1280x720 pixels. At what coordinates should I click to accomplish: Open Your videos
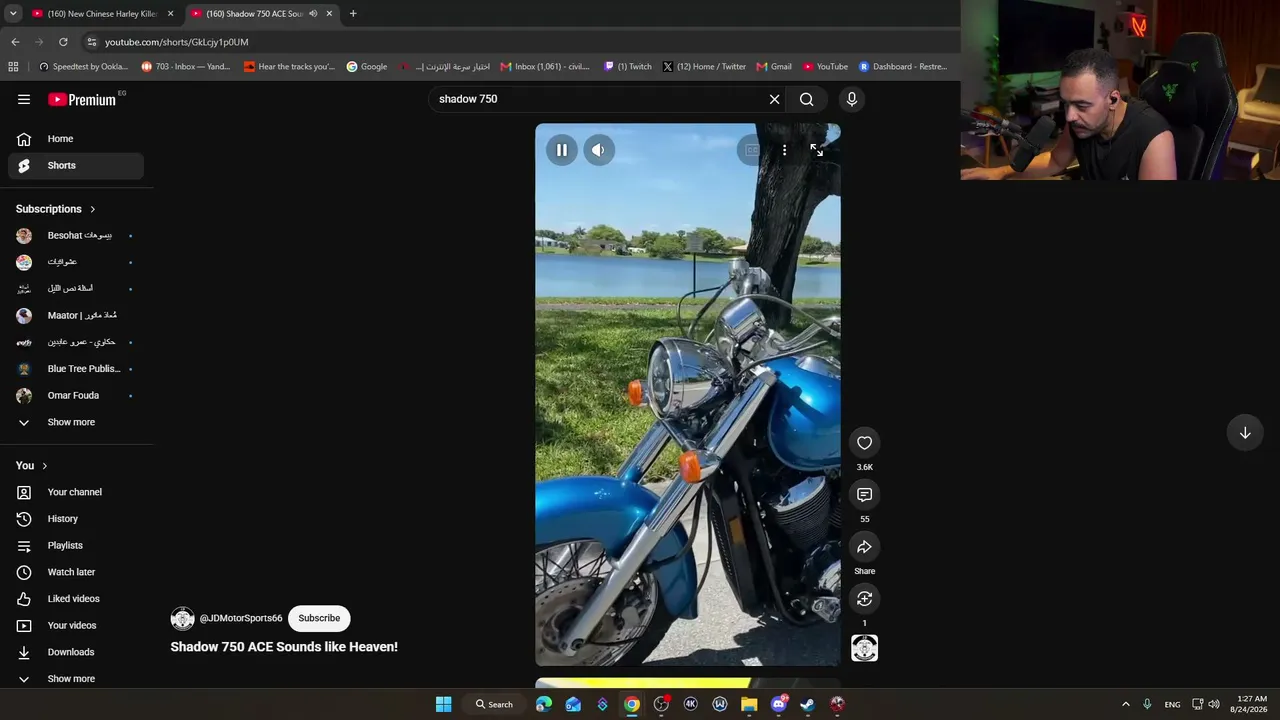[x=76, y=626]
